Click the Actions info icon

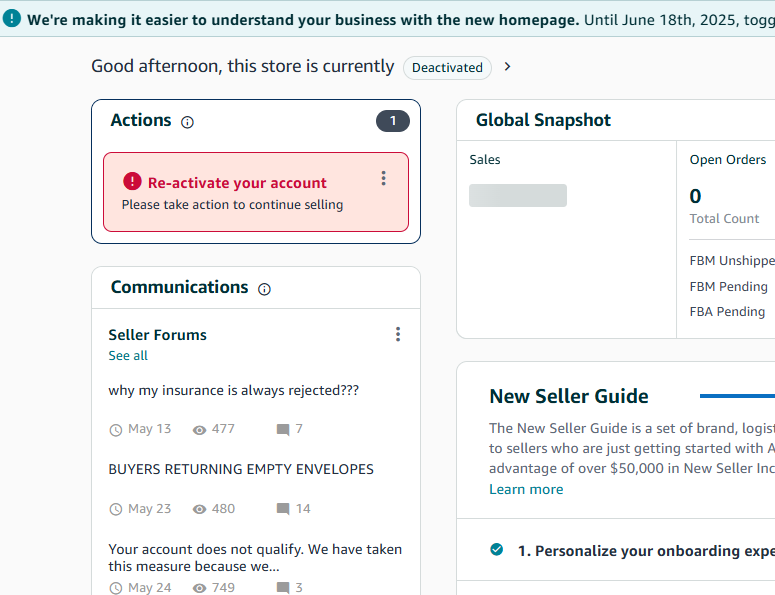pos(187,122)
